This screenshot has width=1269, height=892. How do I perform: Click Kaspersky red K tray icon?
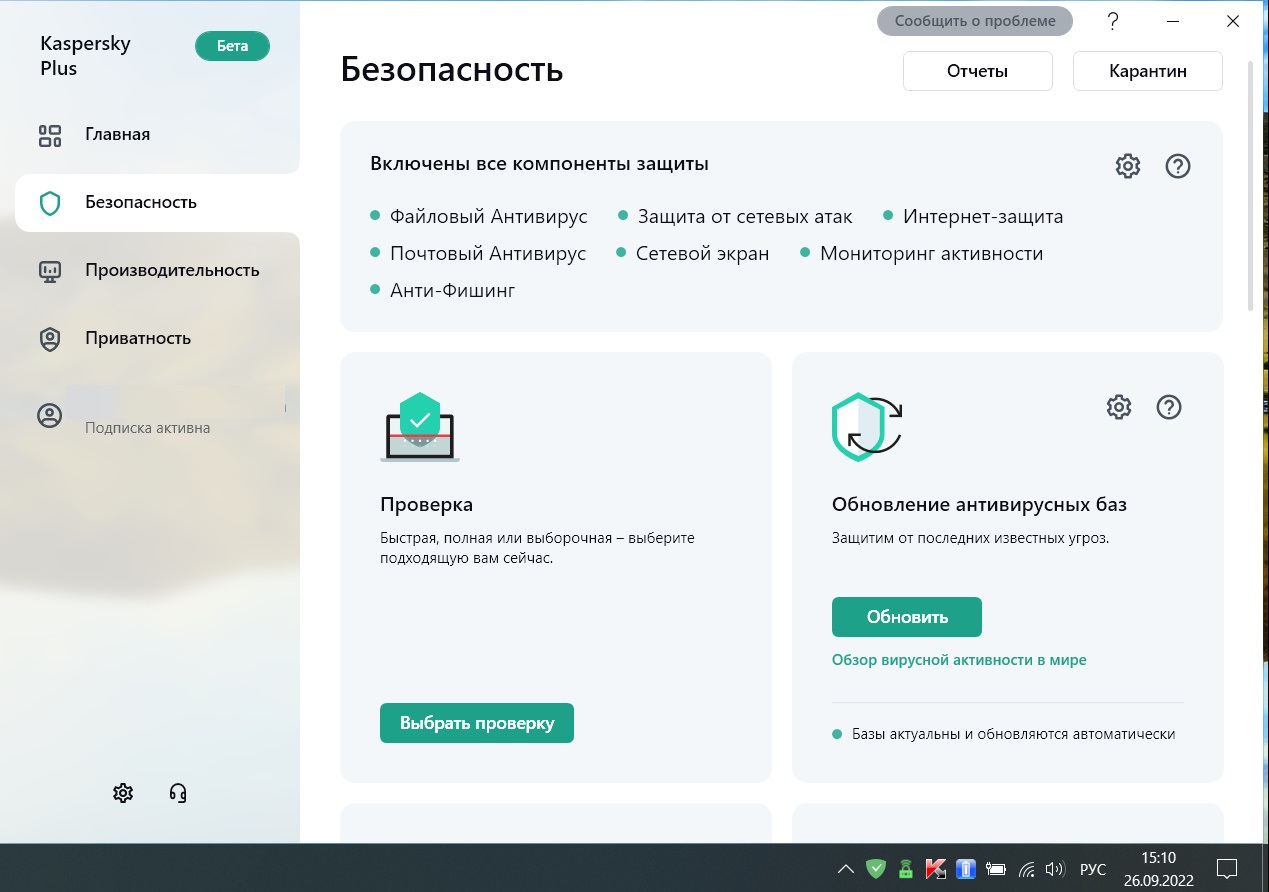(x=937, y=868)
